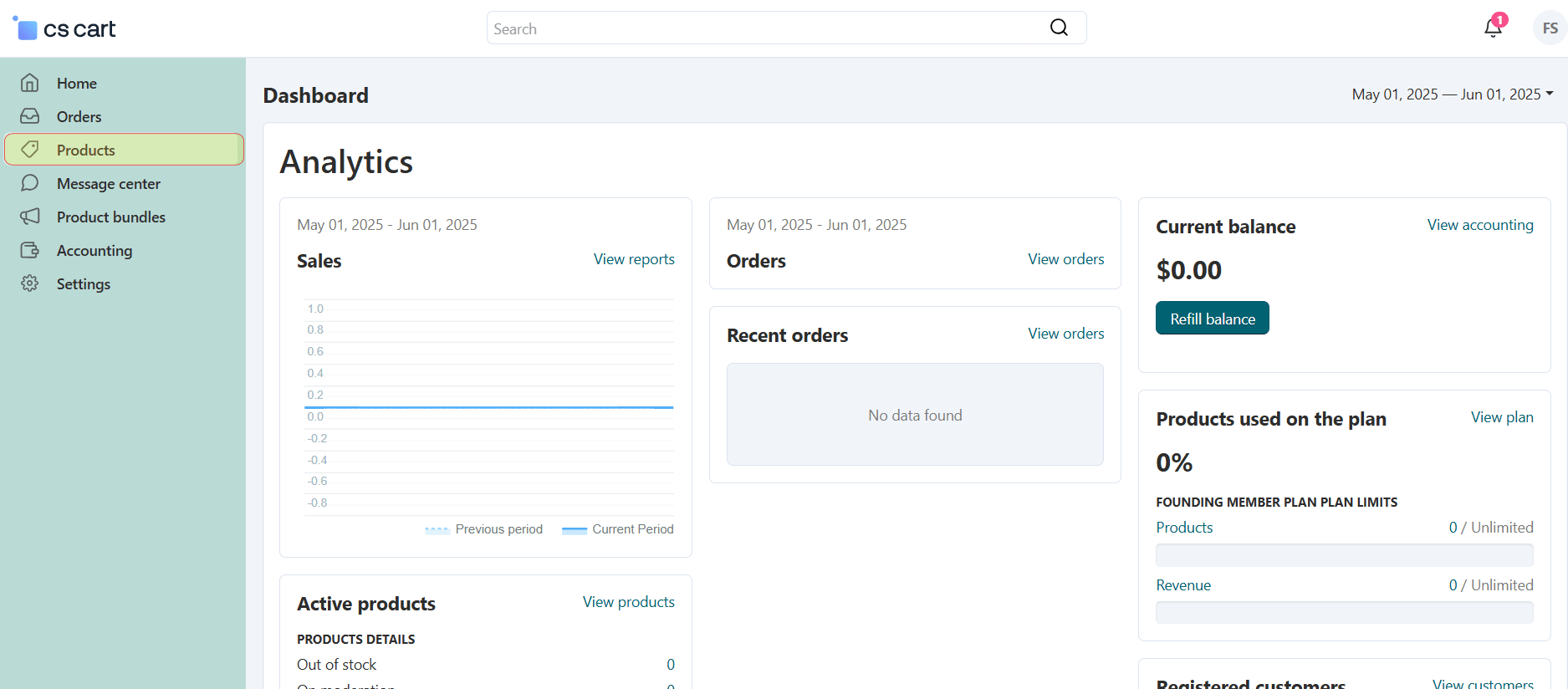Expand the dashboard date range dropdown
Screen dimensions: 1568x689
click(x=1453, y=94)
